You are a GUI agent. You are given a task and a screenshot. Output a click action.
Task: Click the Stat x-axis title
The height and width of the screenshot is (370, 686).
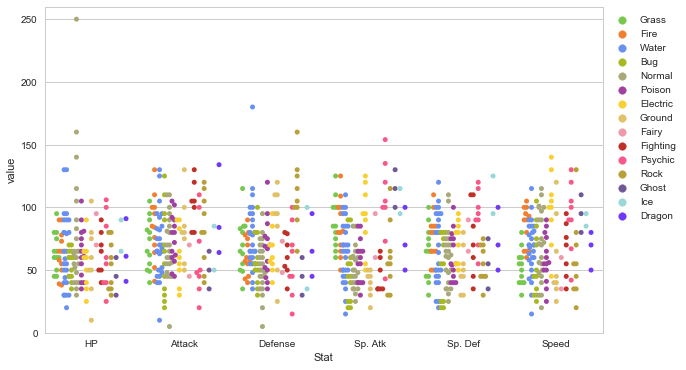pyautogui.click(x=323, y=357)
